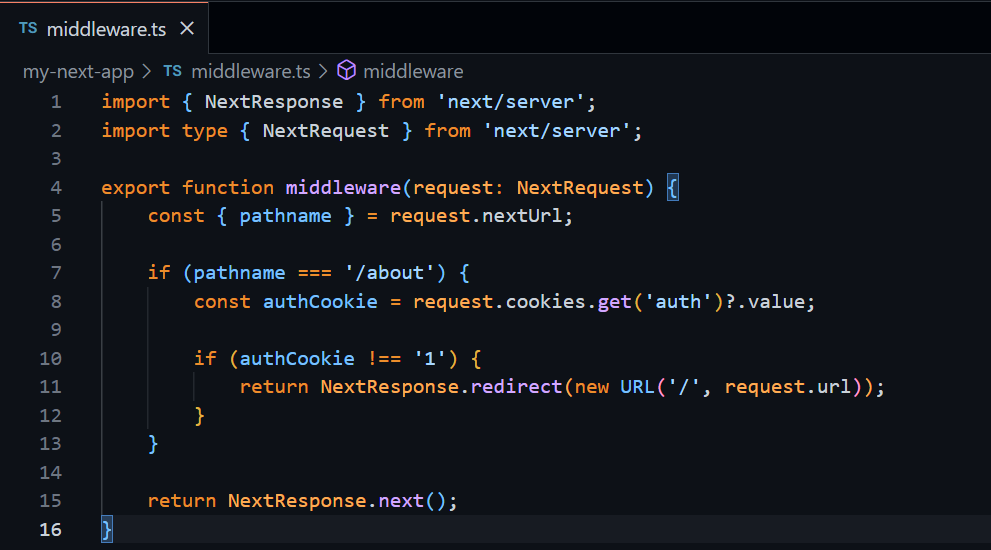991x550 pixels.
Task: Select line number 4 in the gutter
Action: click(x=55, y=188)
